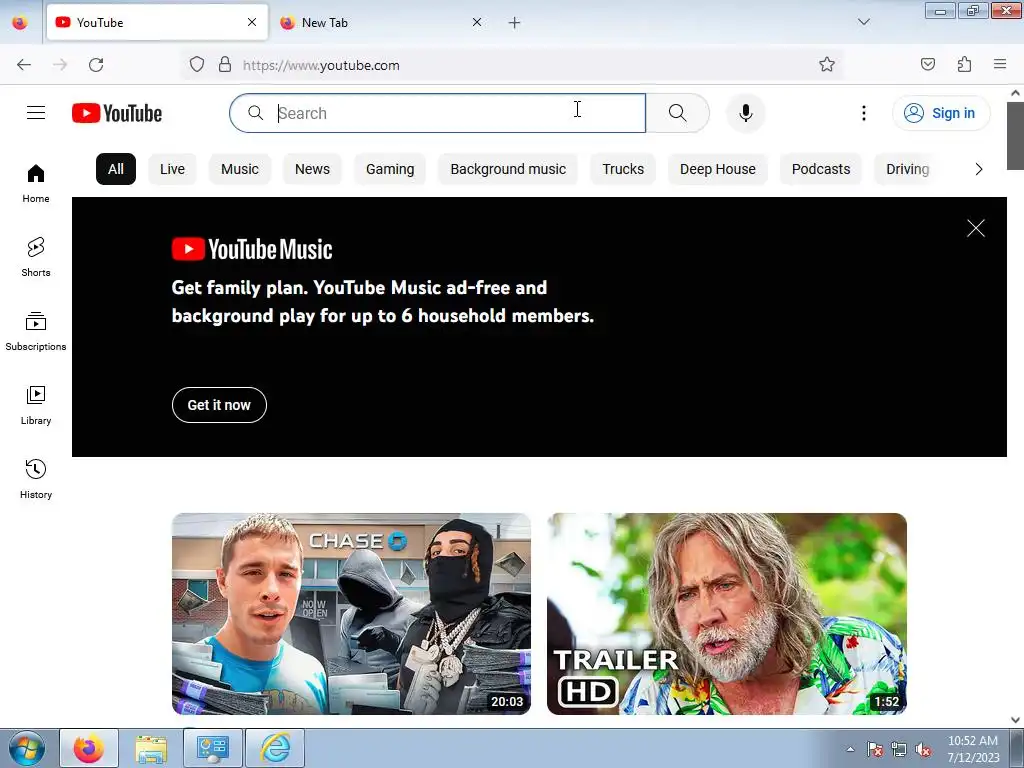The height and width of the screenshot is (768, 1024).
Task: Open the YouTube settings three-dot menu
Action: [863, 113]
